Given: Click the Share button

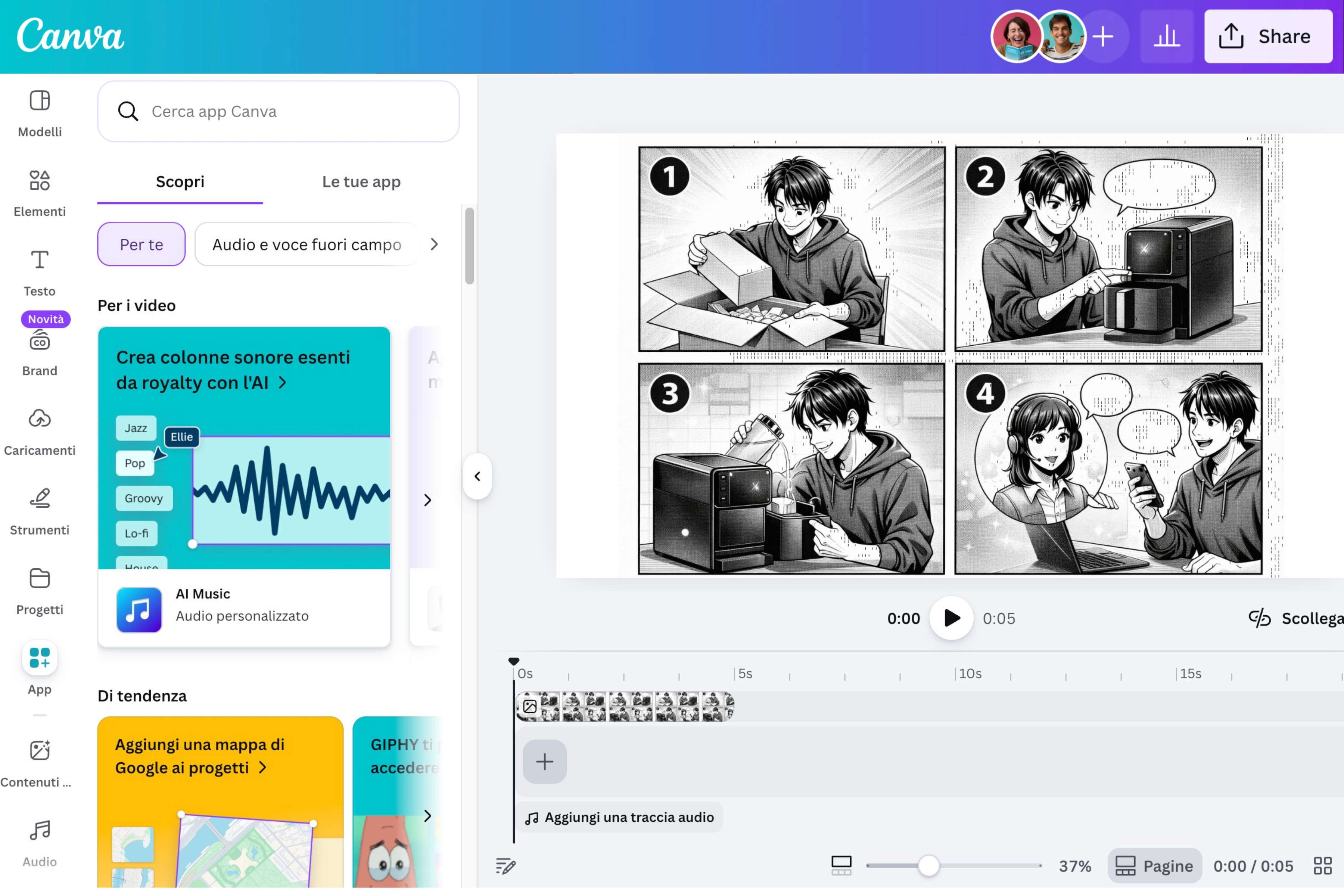Looking at the screenshot, I should (x=1268, y=37).
